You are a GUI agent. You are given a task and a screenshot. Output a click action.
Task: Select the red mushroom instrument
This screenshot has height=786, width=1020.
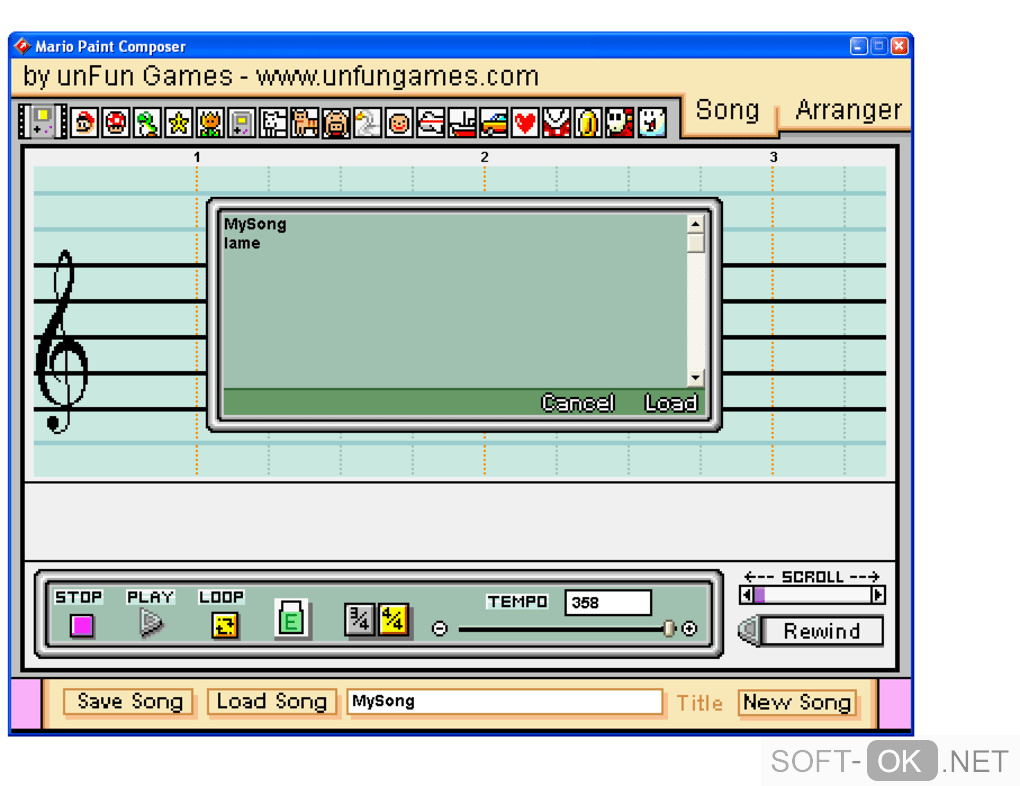[116, 122]
